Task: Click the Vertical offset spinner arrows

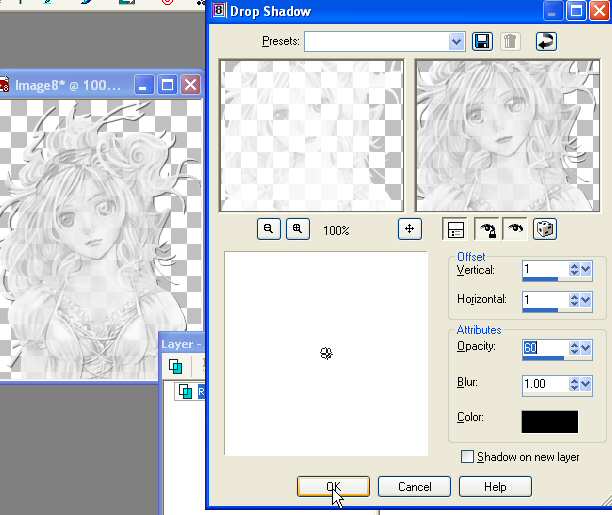Action: pos(574,269)
